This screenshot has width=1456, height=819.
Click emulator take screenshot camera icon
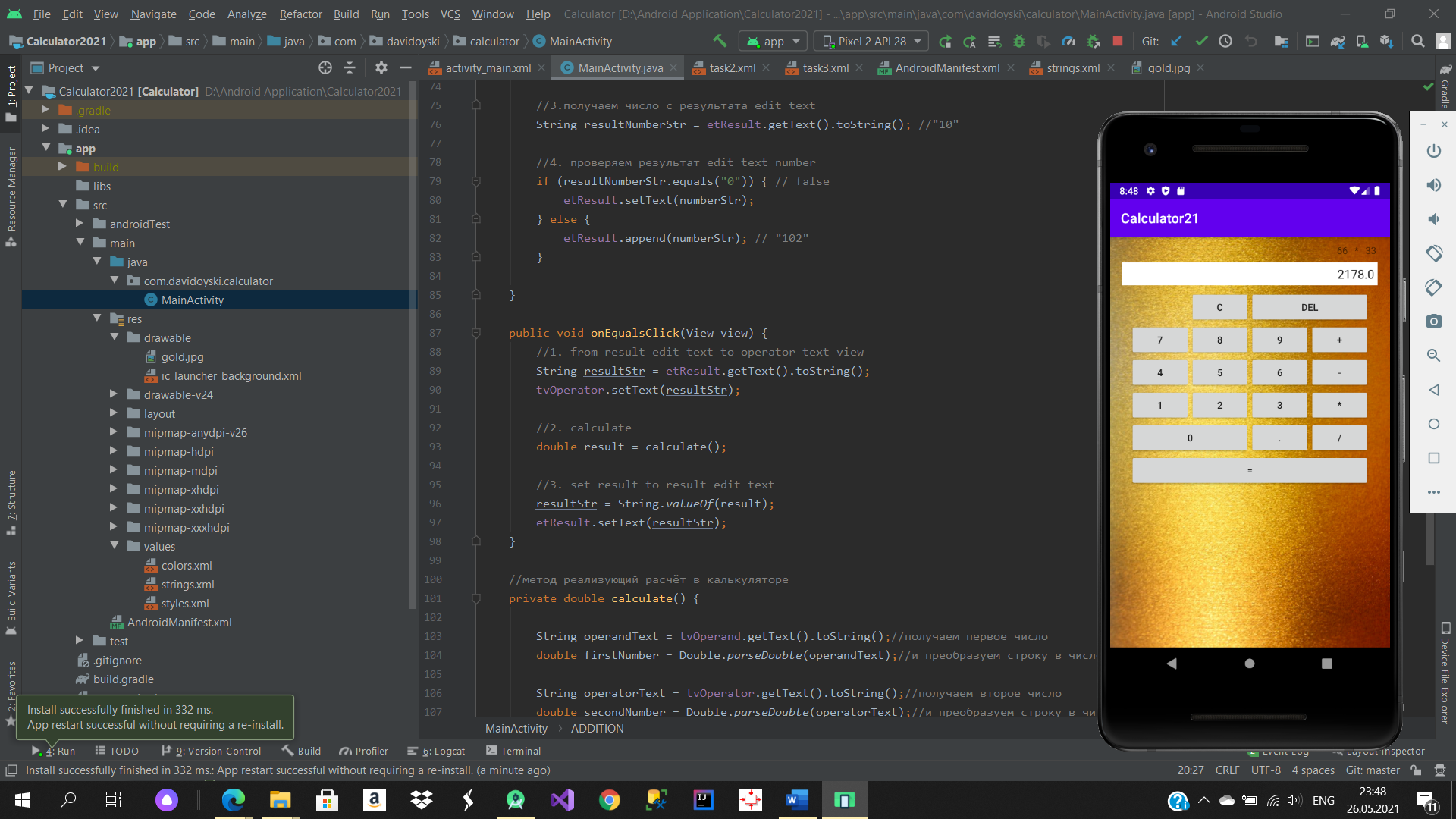point(1433,322)
